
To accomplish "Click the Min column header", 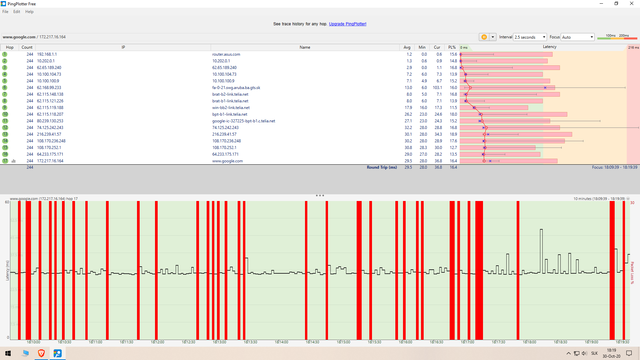I will 422,47.
